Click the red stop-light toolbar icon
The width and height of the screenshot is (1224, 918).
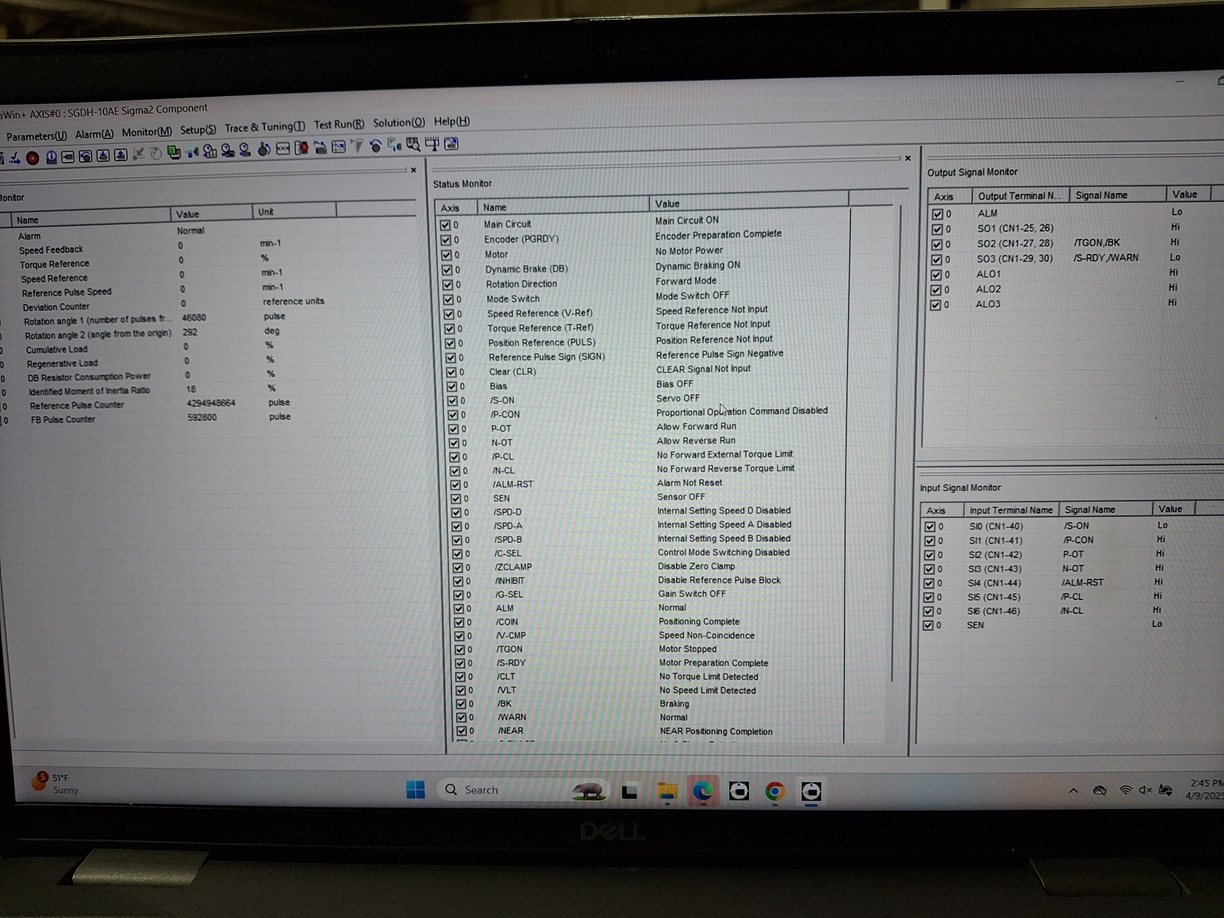click(x=301, y=148)
